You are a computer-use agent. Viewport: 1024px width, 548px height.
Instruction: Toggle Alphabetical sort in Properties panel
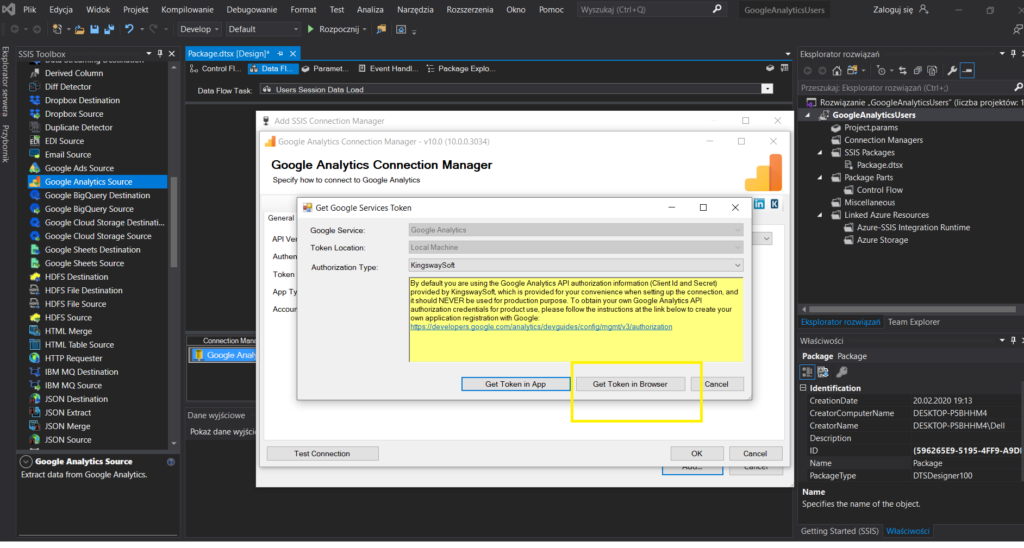pyautogui.click(x=823, y=372)
